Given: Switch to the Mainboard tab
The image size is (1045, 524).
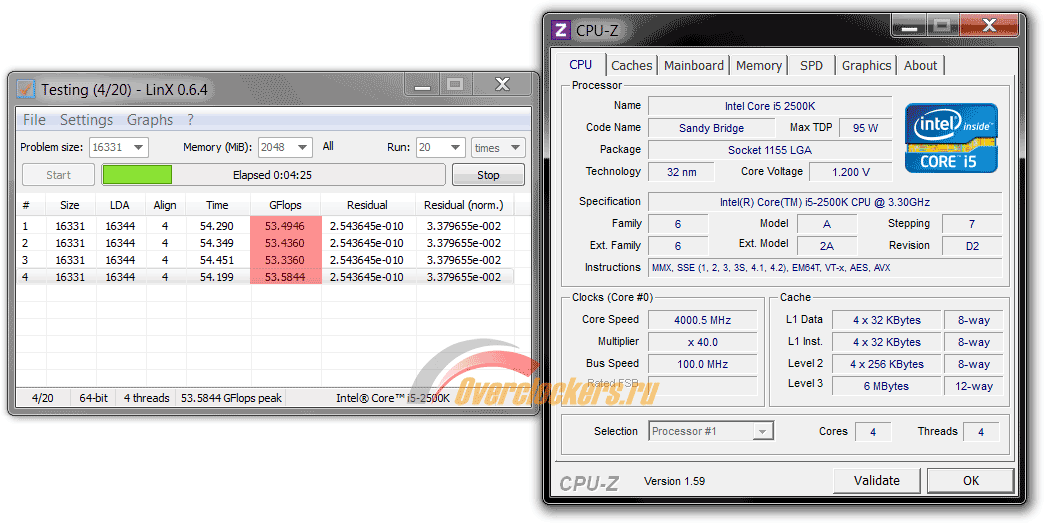Looking at the screenshot, I should [x=693, y=65].
